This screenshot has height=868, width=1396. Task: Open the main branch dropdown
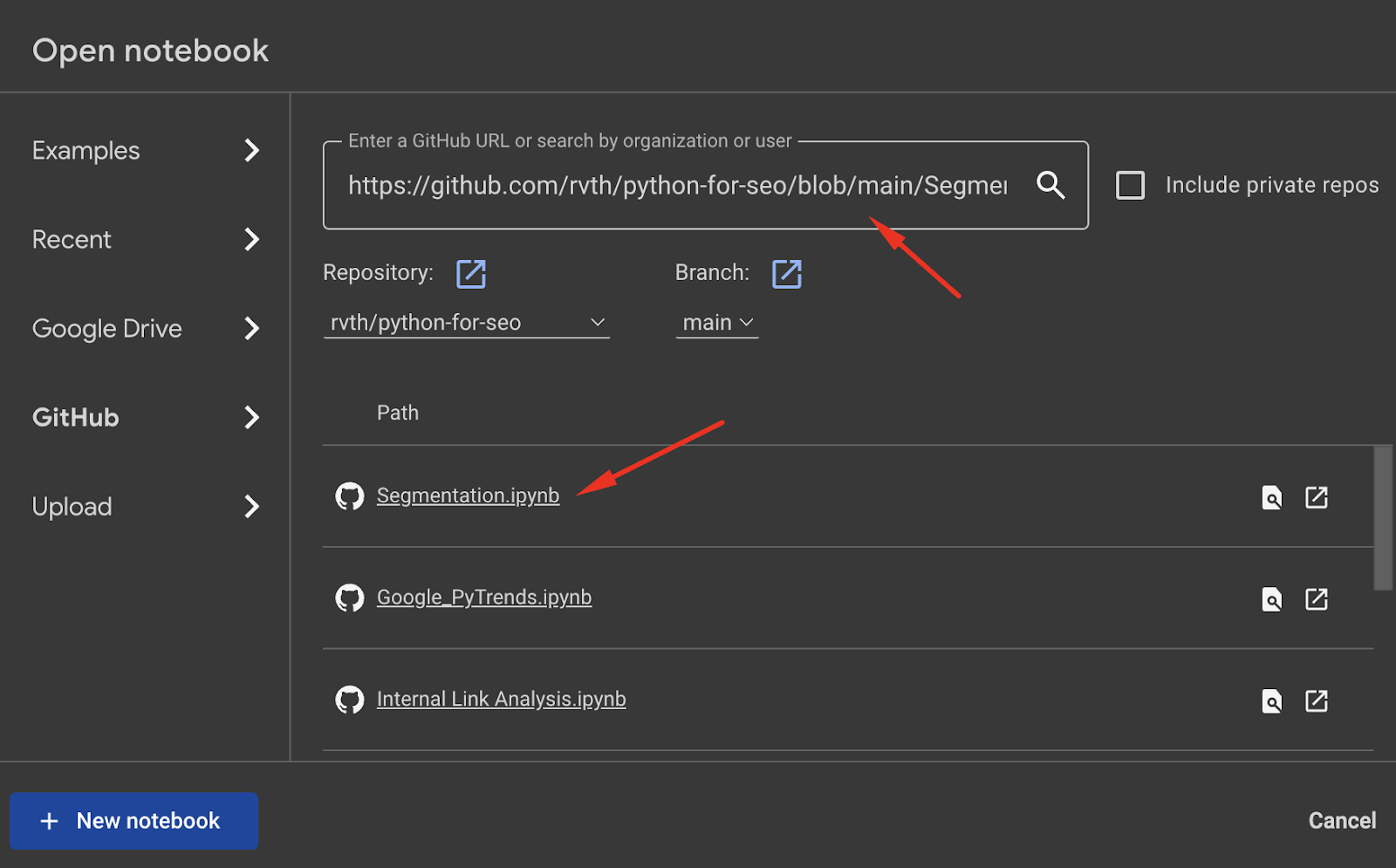pos(717,323)
